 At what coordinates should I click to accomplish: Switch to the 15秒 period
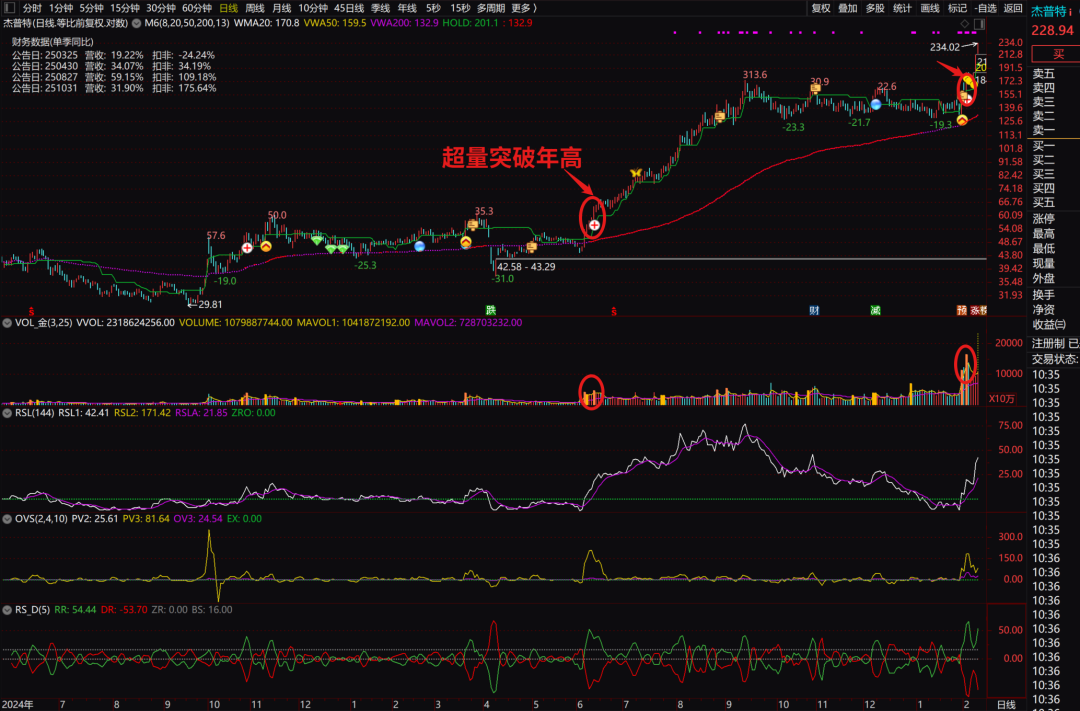click(x=460, y=8)
